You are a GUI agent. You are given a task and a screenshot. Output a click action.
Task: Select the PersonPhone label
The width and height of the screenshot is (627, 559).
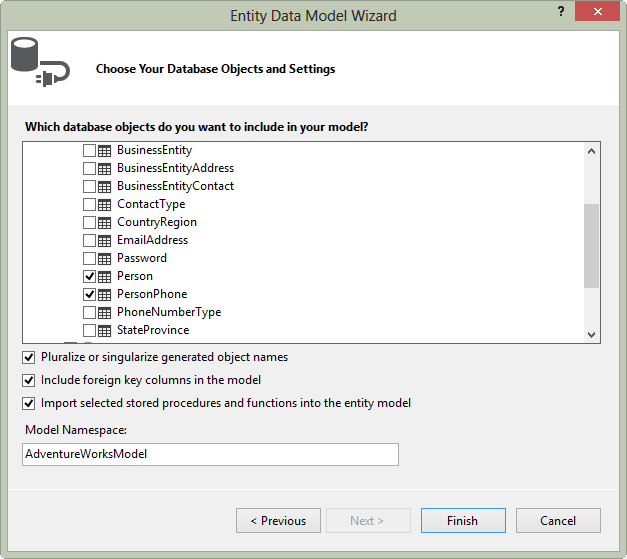coord(152,294)
